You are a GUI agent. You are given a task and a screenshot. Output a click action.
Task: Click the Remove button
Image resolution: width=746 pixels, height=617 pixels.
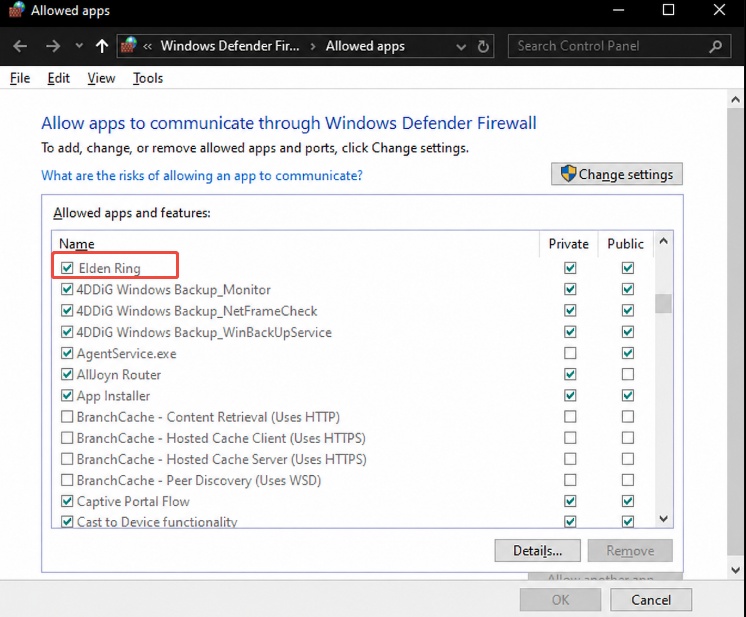click(630, 550)
